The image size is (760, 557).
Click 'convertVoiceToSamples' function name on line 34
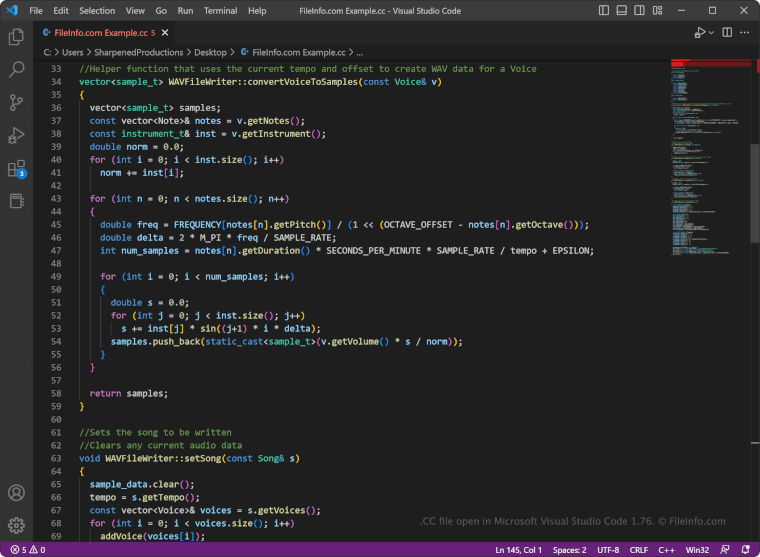[302, 81]
